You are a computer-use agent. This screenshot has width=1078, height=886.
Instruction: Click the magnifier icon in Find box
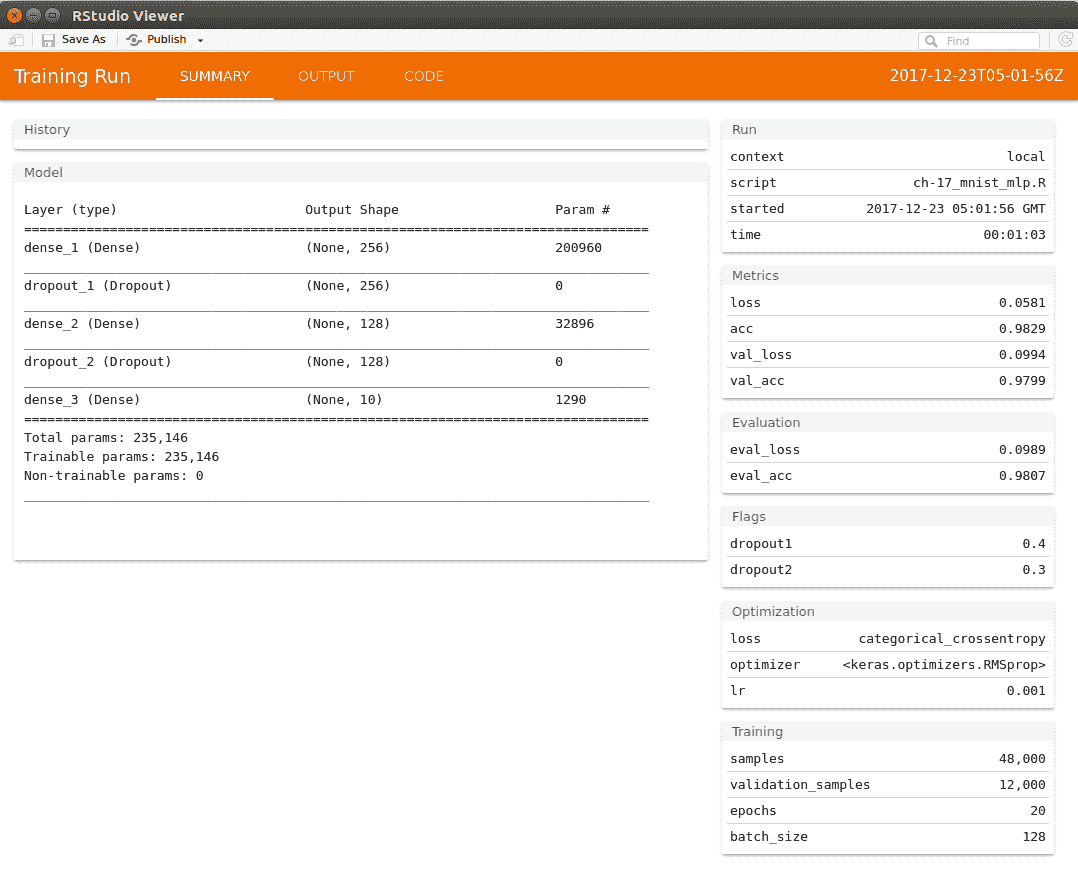931,41
